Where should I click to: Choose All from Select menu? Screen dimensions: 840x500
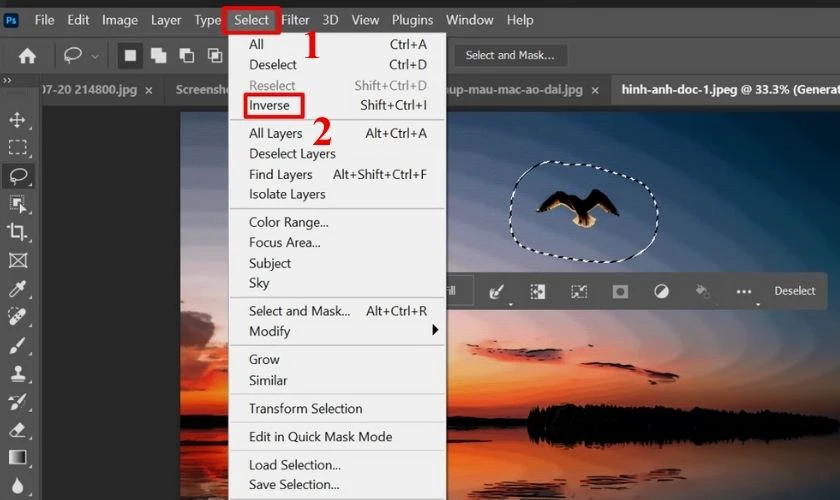coord(338,44)
